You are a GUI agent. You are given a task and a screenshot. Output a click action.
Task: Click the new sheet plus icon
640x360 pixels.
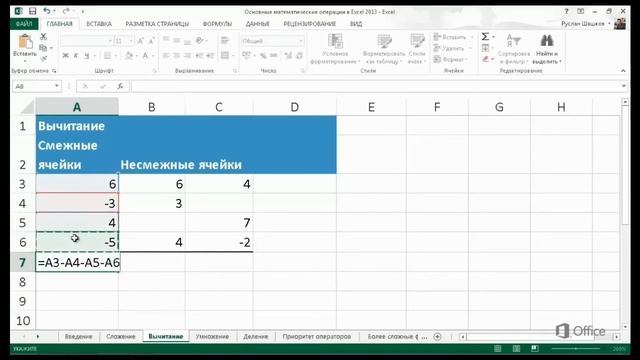tap(438, 336)
